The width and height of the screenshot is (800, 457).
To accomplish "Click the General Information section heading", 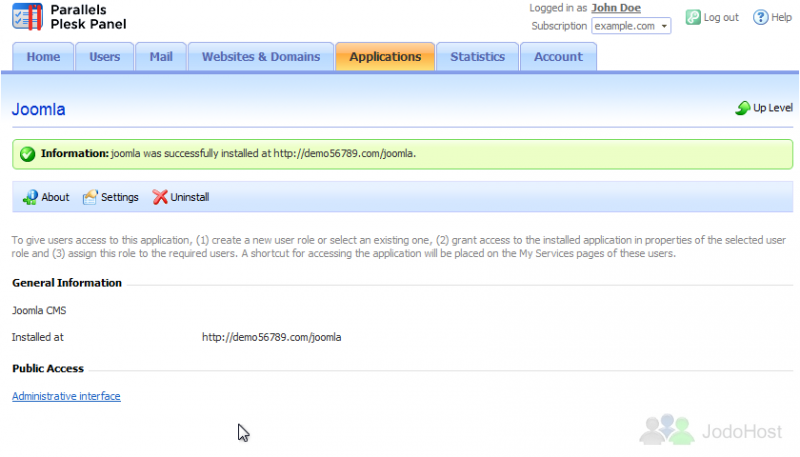I will point(67,283).
